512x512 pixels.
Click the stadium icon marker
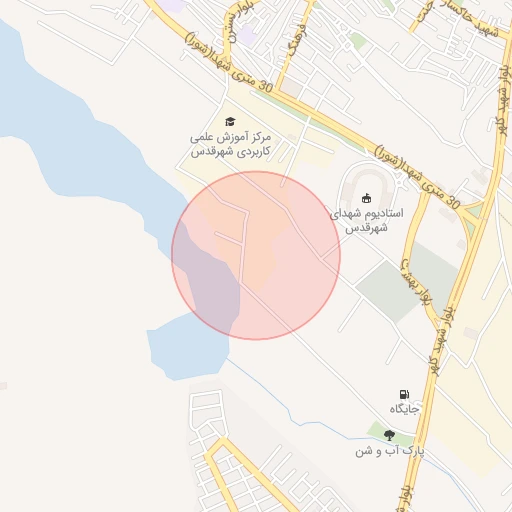pos(366,198)
